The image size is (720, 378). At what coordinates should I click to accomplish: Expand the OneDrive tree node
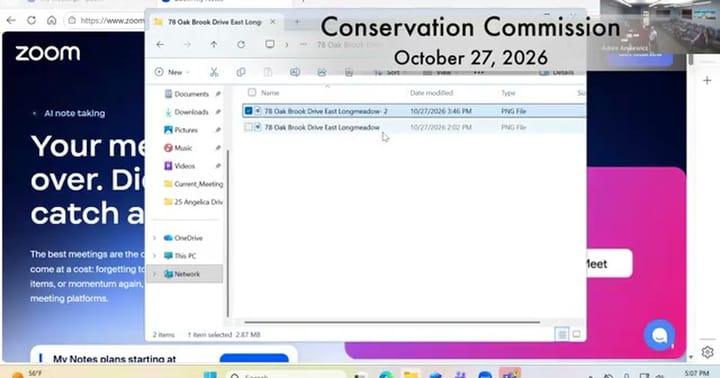pos(155,238)
